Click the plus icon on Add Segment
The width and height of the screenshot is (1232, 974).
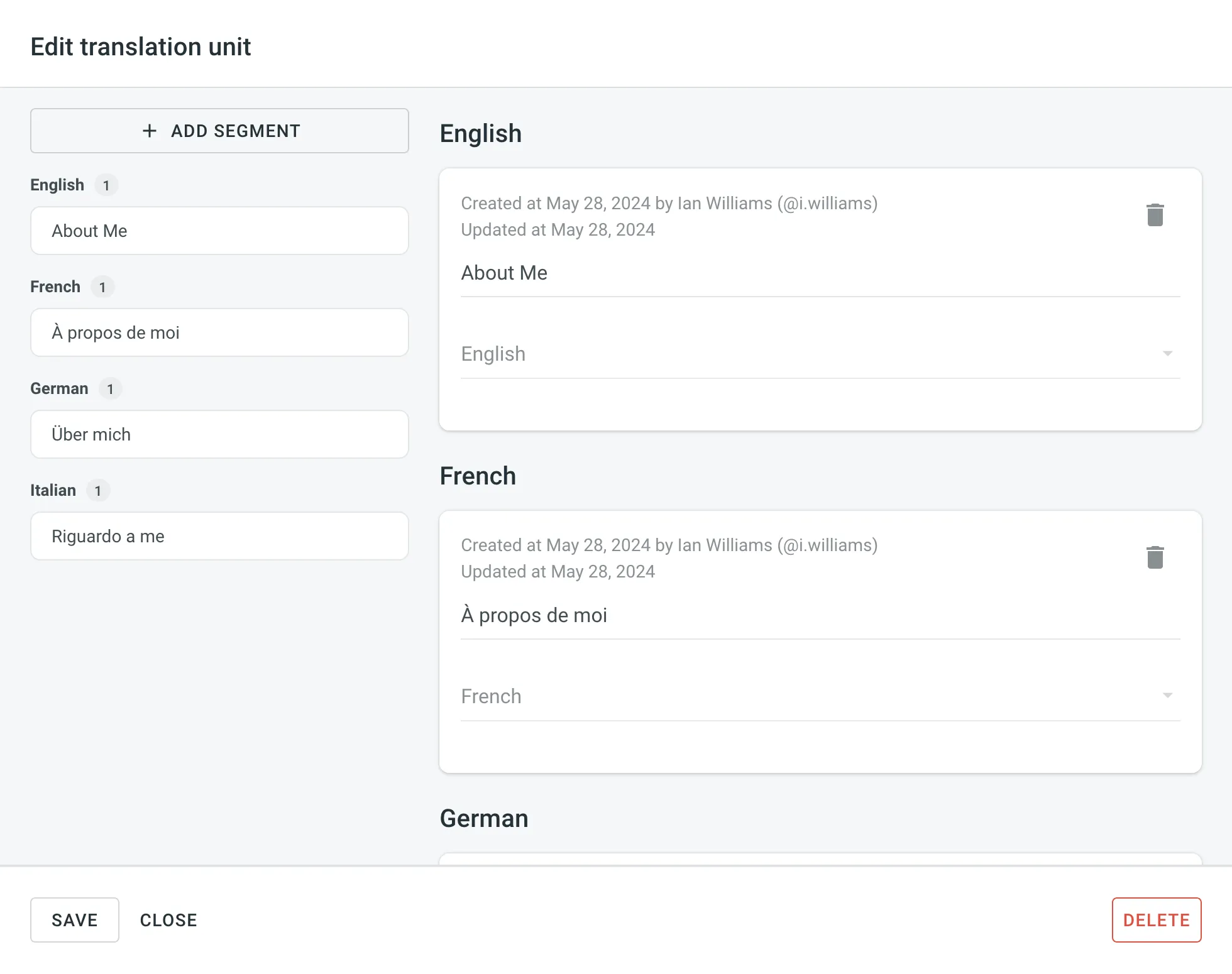coord(149,131)
